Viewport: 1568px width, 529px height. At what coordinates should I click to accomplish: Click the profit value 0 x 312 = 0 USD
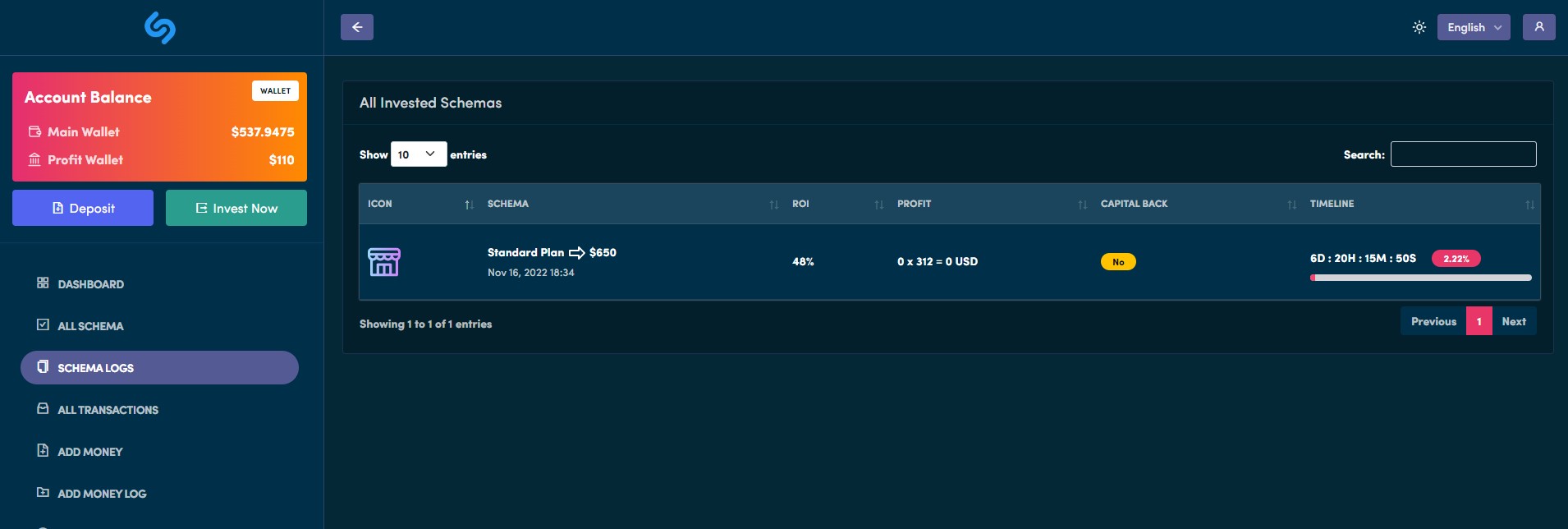[938, 261]
